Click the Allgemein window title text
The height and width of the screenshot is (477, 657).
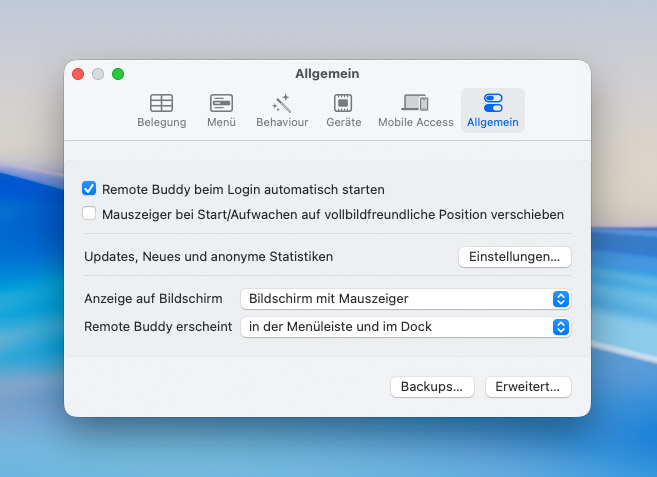(x=327, y=74)
